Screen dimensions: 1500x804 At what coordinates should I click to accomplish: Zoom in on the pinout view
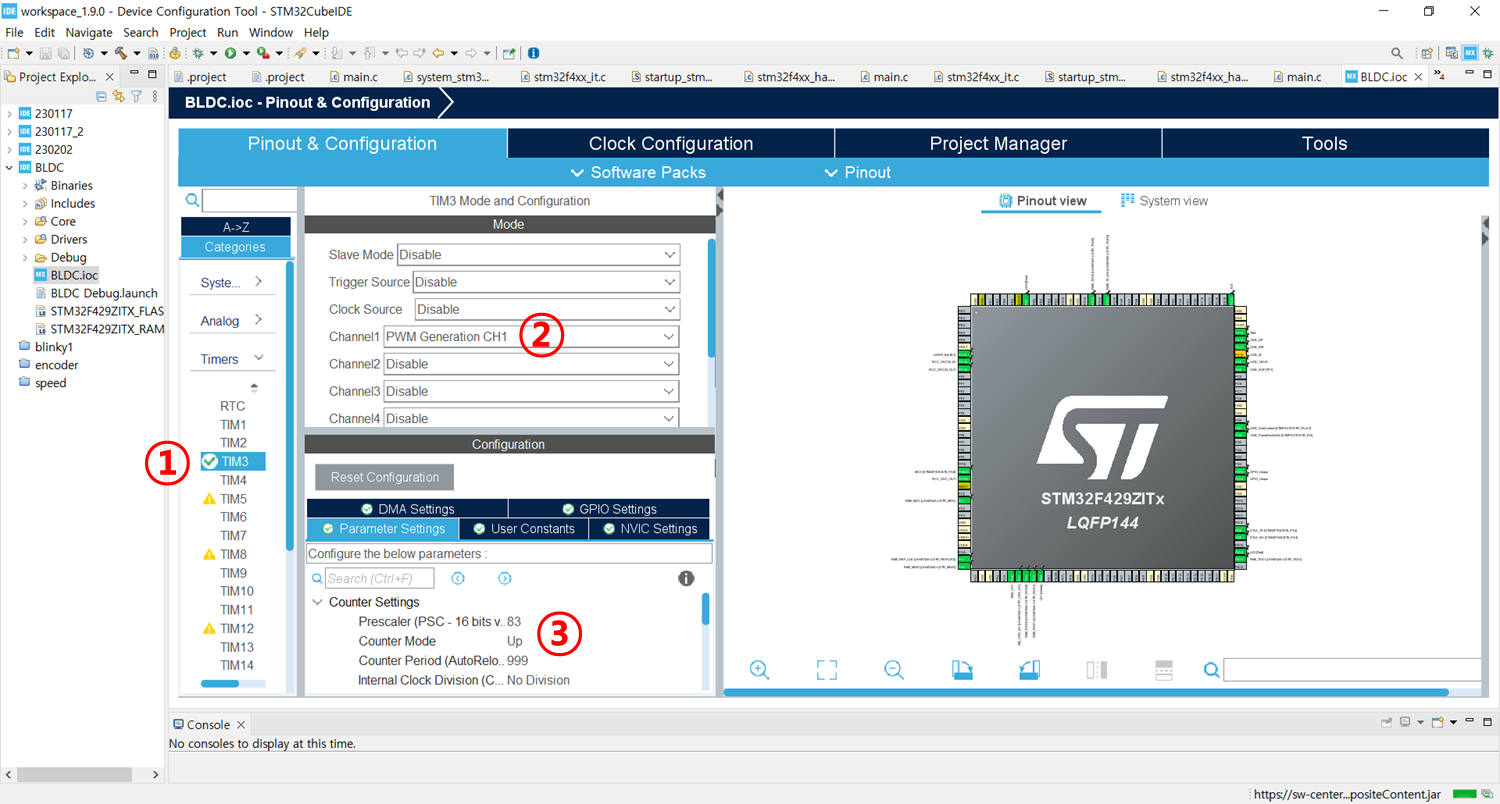pos(759,670)
